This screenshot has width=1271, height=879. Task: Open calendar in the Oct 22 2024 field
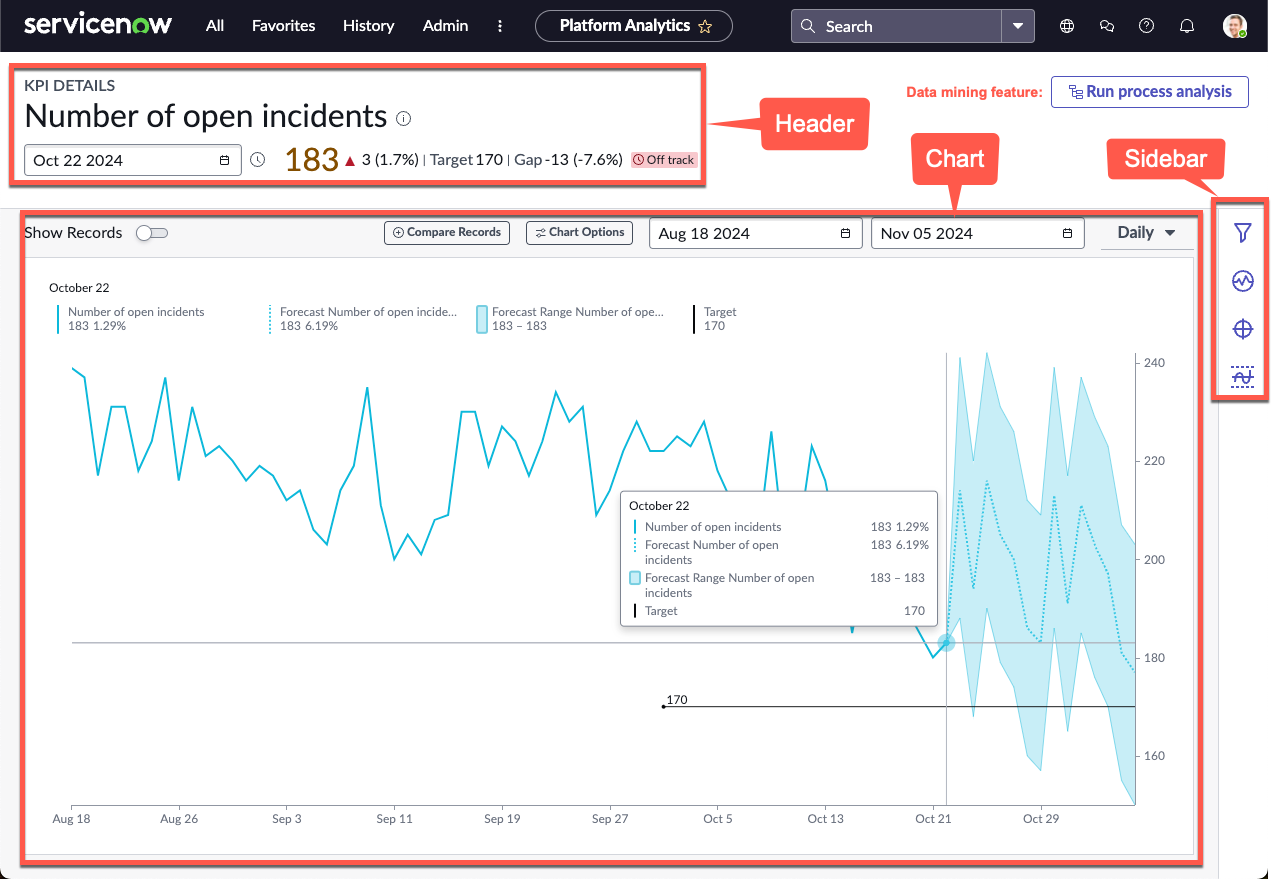(x=224, y=160)
